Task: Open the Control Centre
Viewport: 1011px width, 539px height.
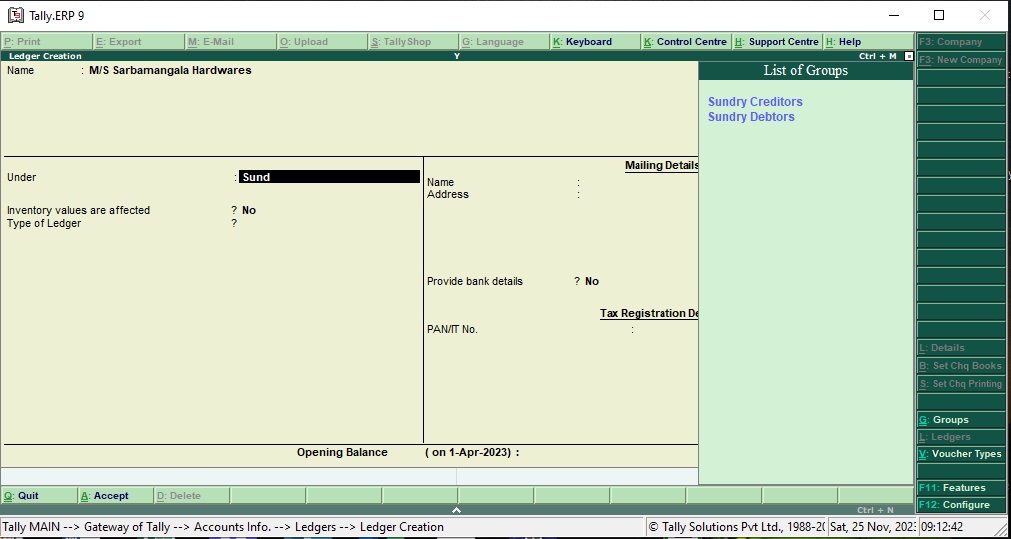Action: pyautogui.click(x=687, y=42)
